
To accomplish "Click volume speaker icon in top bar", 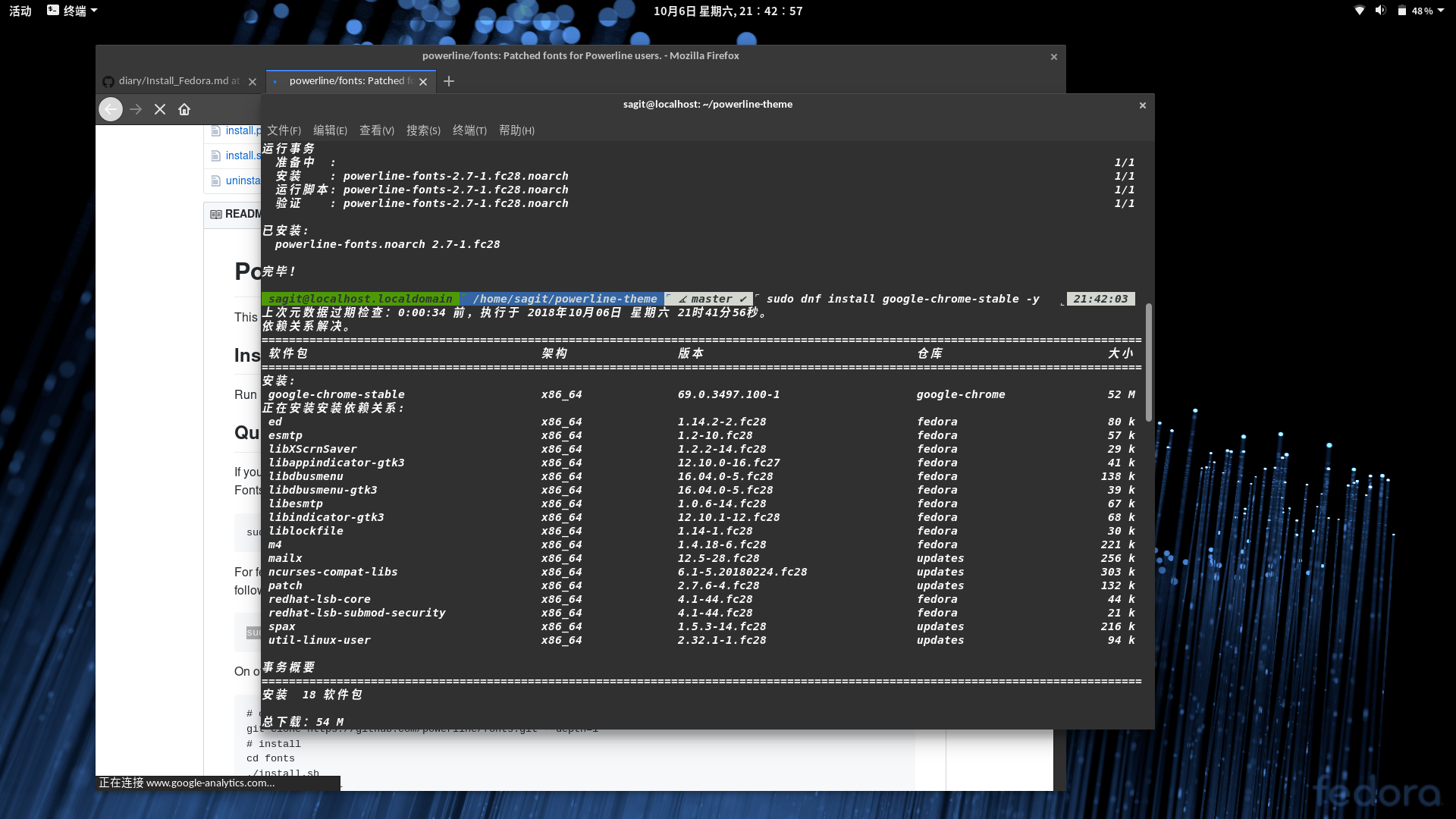I will 1380,11.
